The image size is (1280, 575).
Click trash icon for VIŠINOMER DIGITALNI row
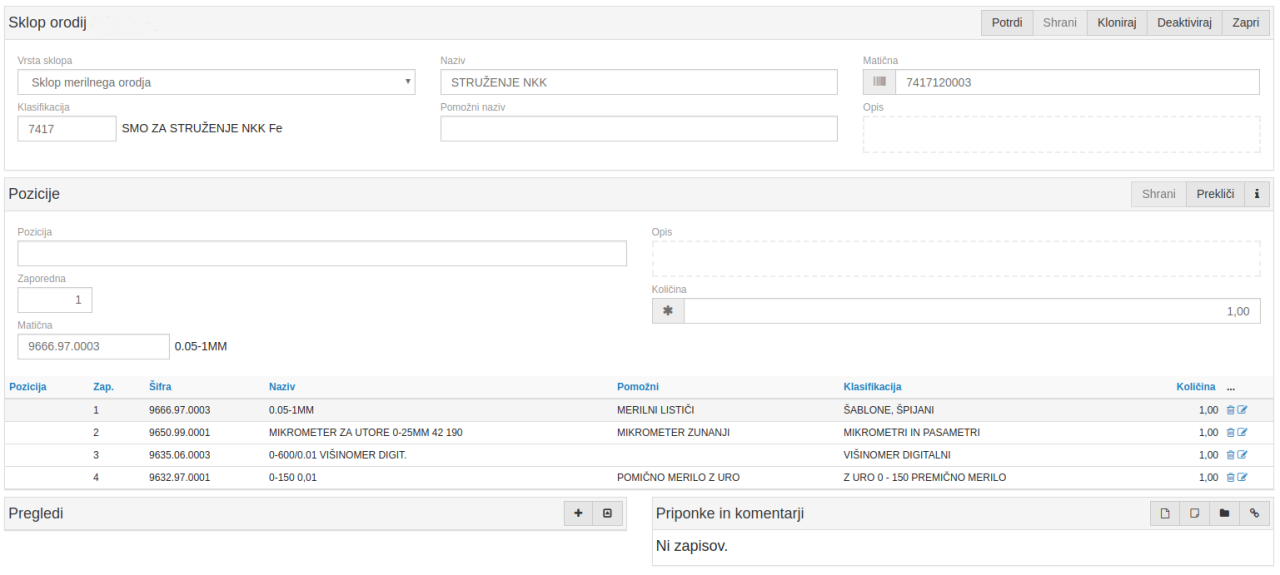(1230, 455)
